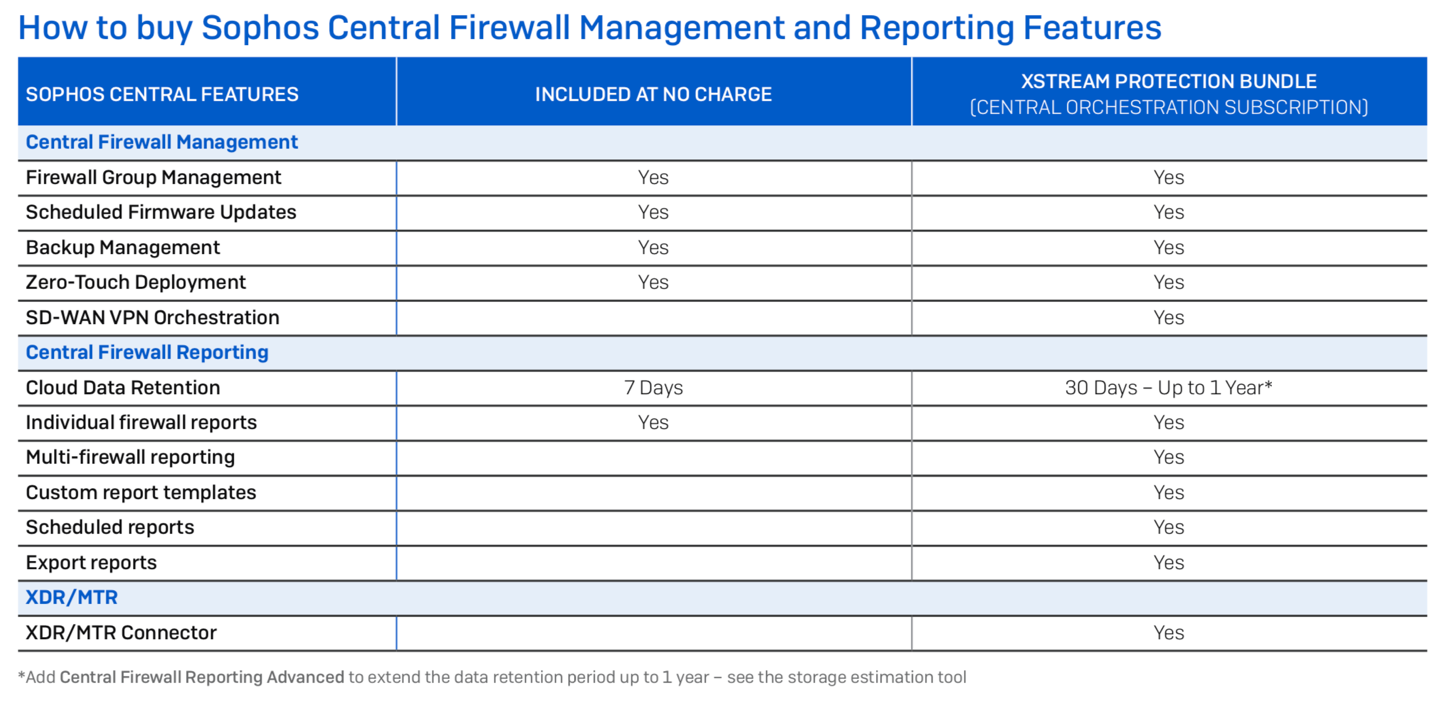Click the 'Zero-Touch Deployment' feature label
The height and width of the screenshot is (704, 1432).
[136, 282]
